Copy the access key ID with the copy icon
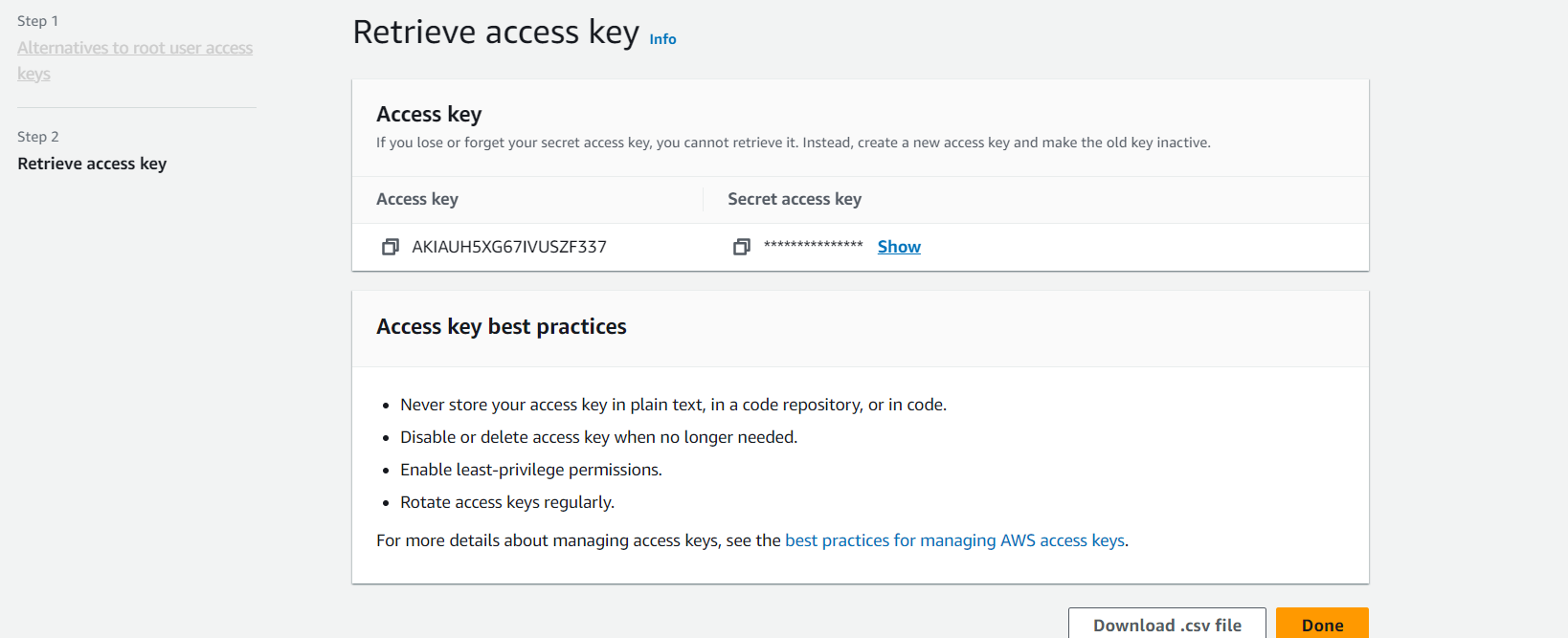 tap(390, 247)
